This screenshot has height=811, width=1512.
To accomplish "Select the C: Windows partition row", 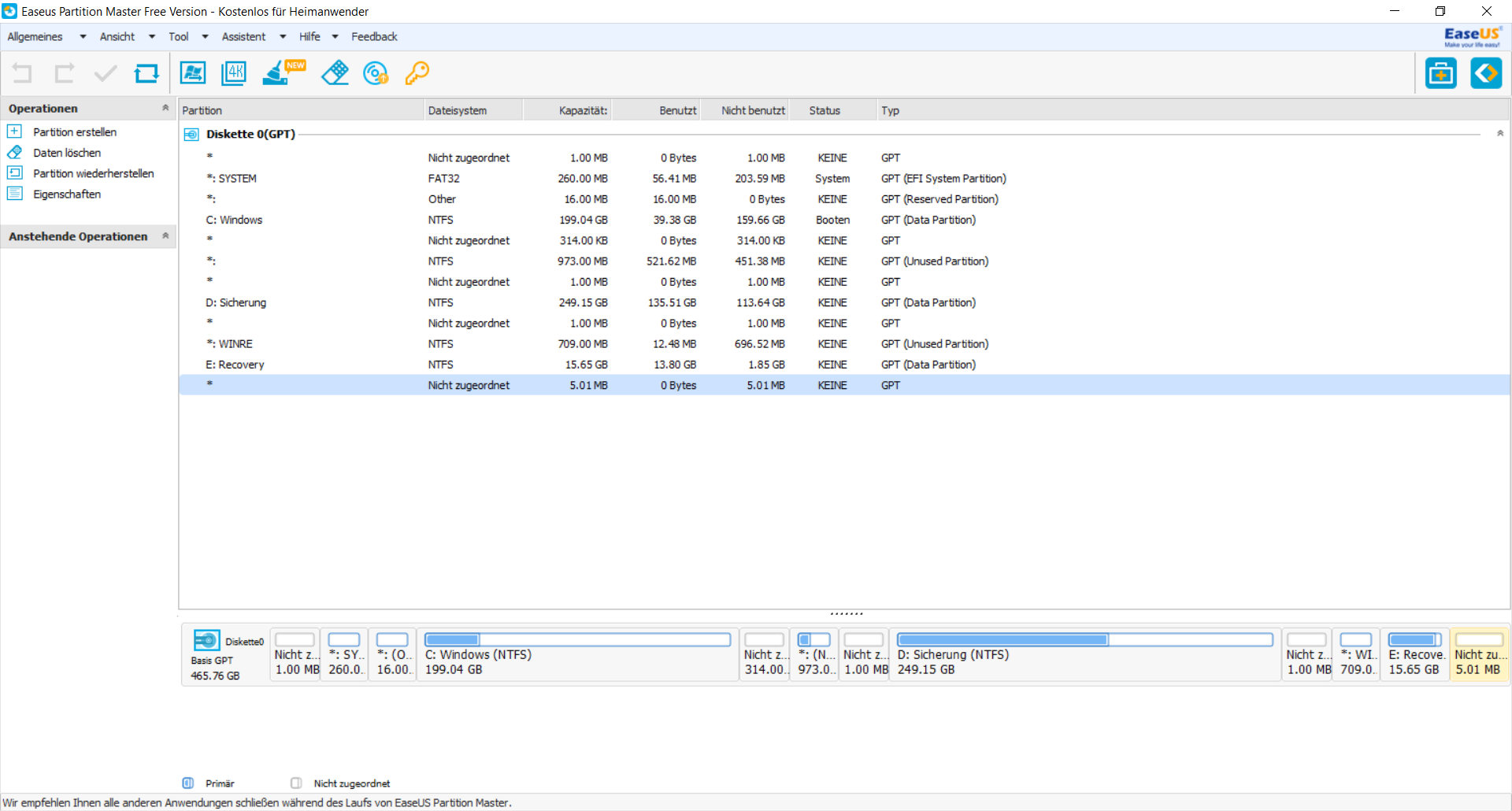I will 843,220.
